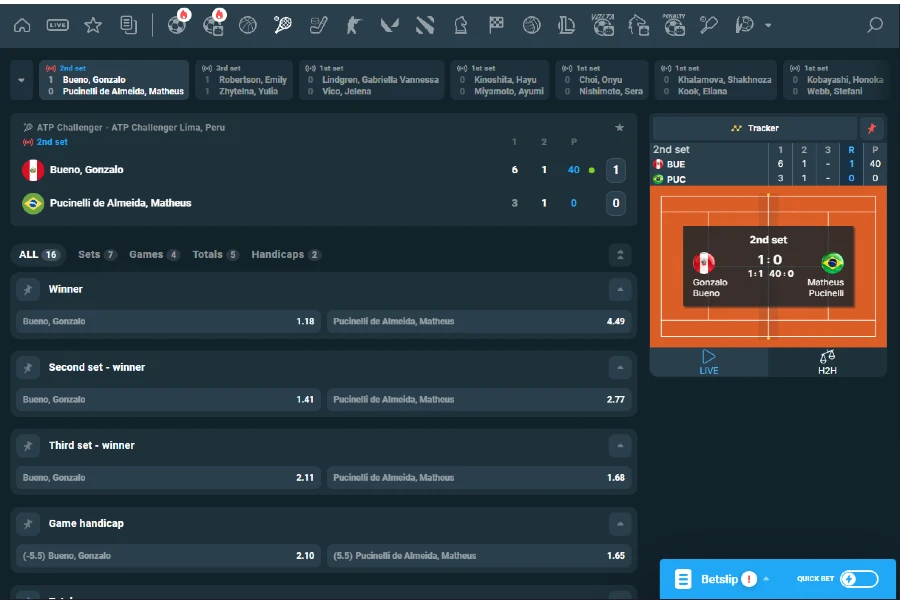
Task: Pin the Tracker panel with the pin icon
Action: pyautogui.click(x=871, y=130)
